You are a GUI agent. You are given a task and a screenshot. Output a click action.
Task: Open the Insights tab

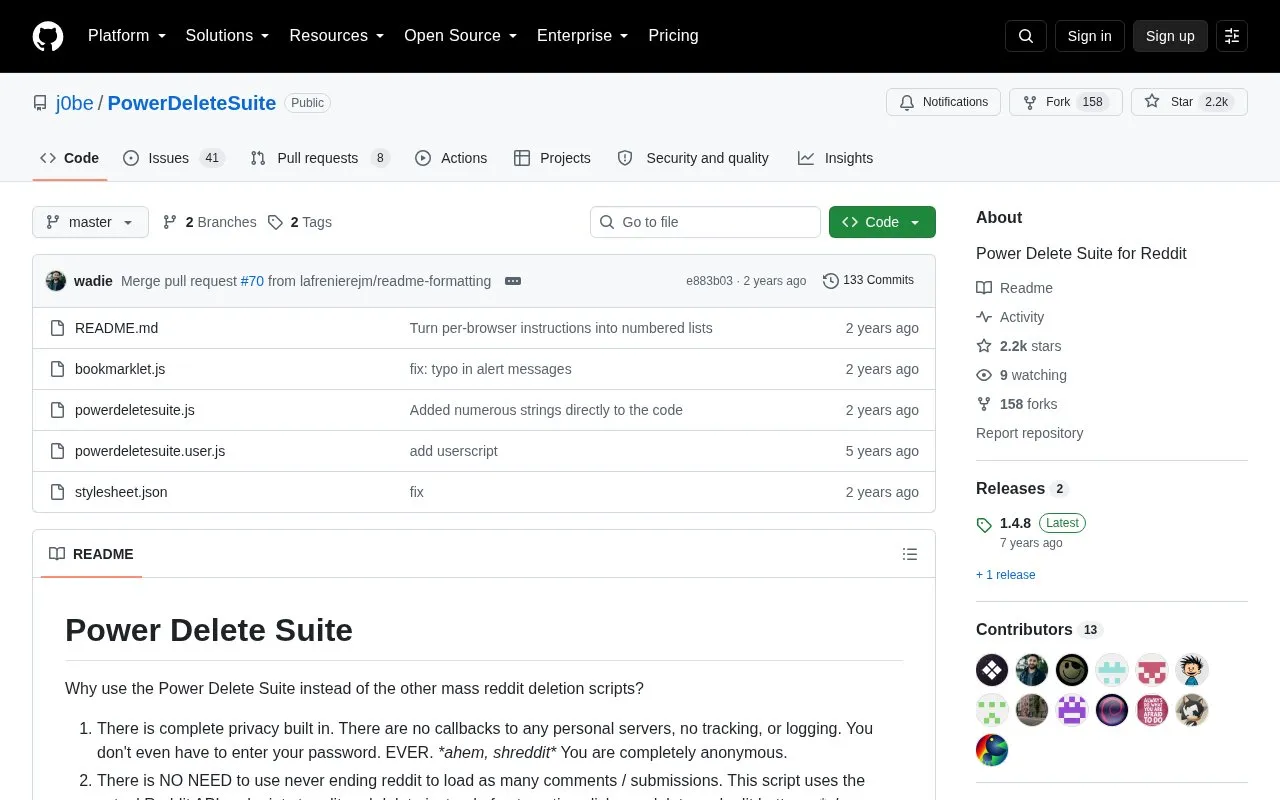(835, 158)
